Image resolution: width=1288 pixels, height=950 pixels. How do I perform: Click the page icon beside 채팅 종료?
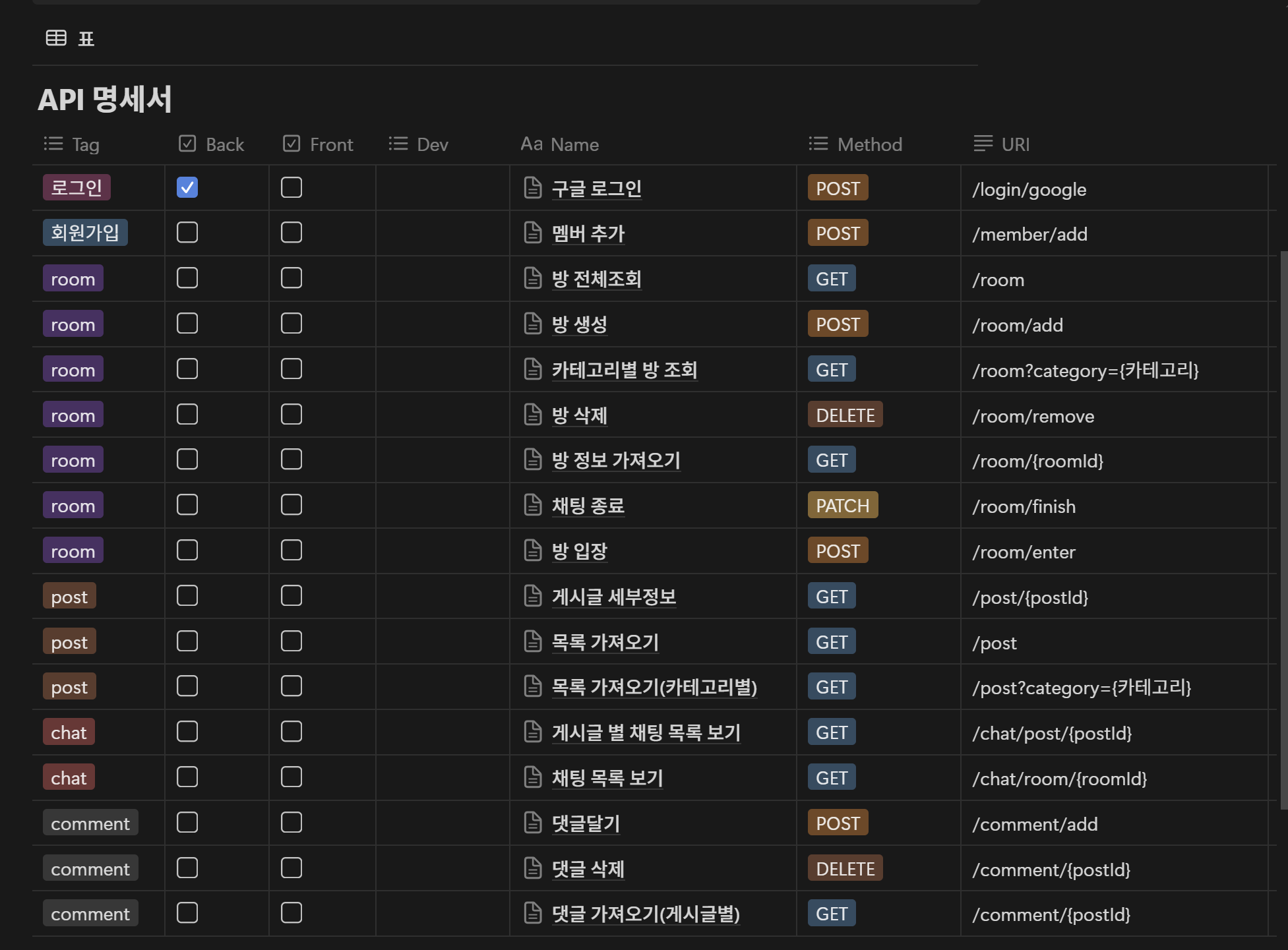click(532, 505)
